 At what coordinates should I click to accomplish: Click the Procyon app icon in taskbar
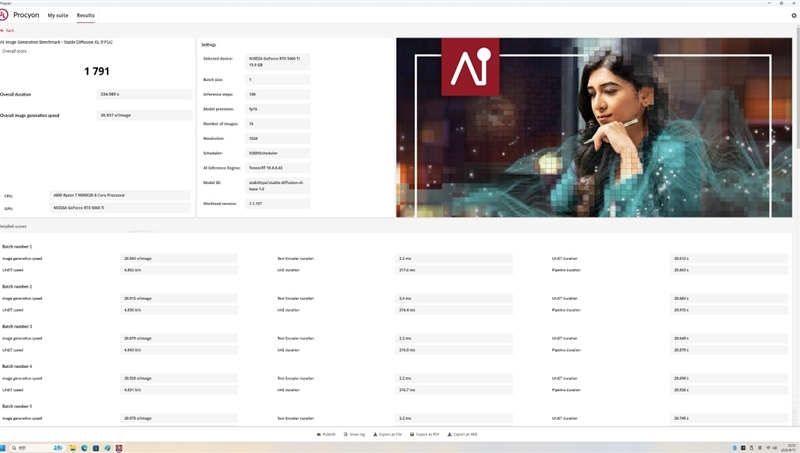click(119, 447)
